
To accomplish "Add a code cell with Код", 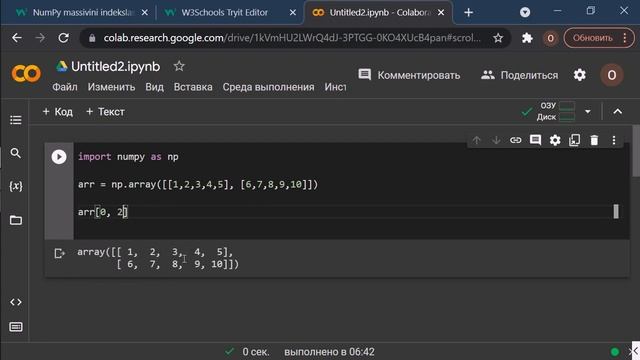I will pyautogui.click(x=58, y=111).
